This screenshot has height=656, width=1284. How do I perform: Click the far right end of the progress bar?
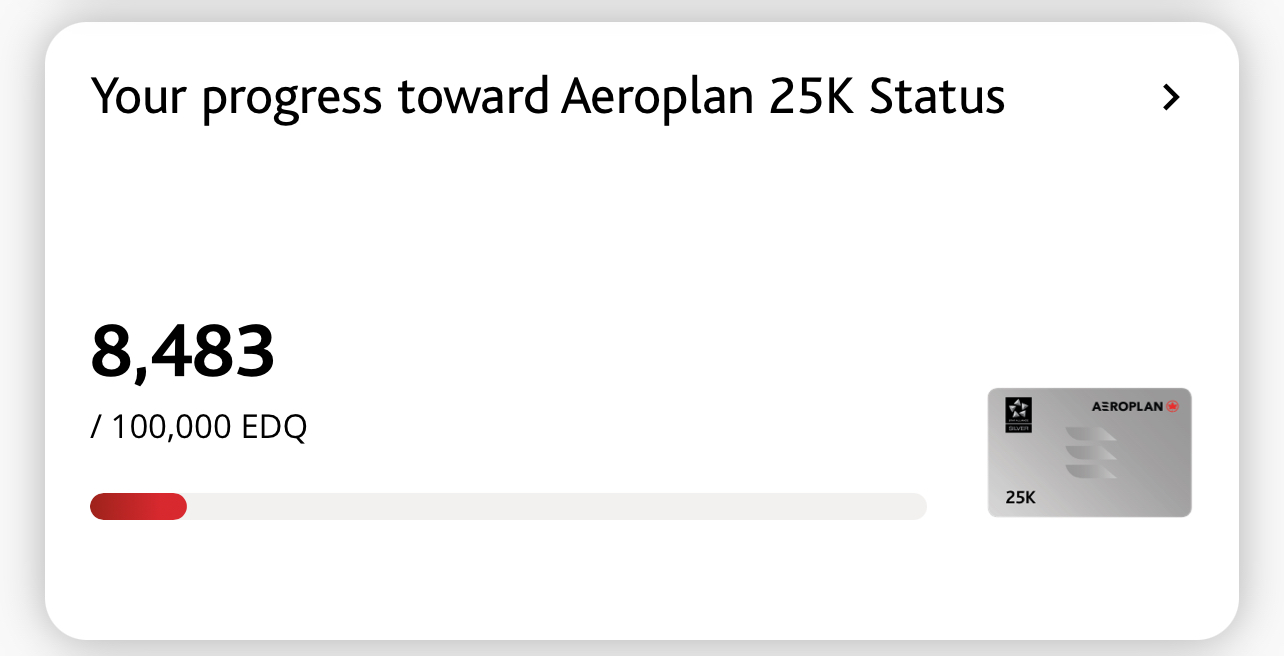(918, 507)
